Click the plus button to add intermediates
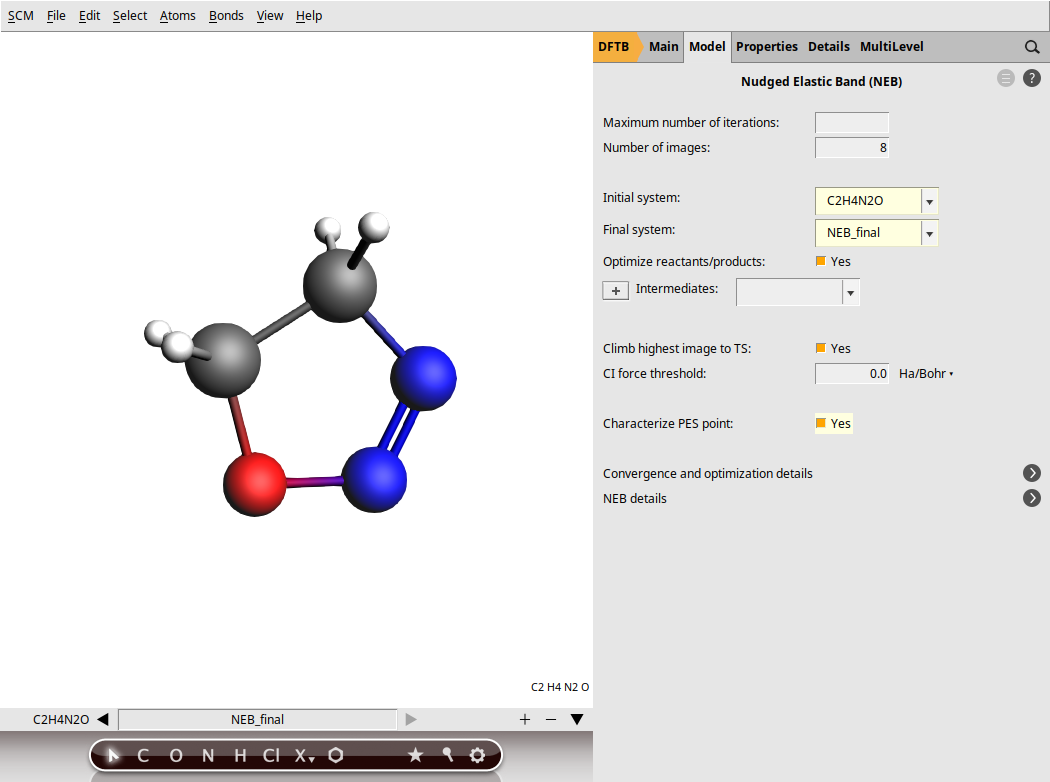The width and height of the screenshot is (1050, 782). point(615,290)
